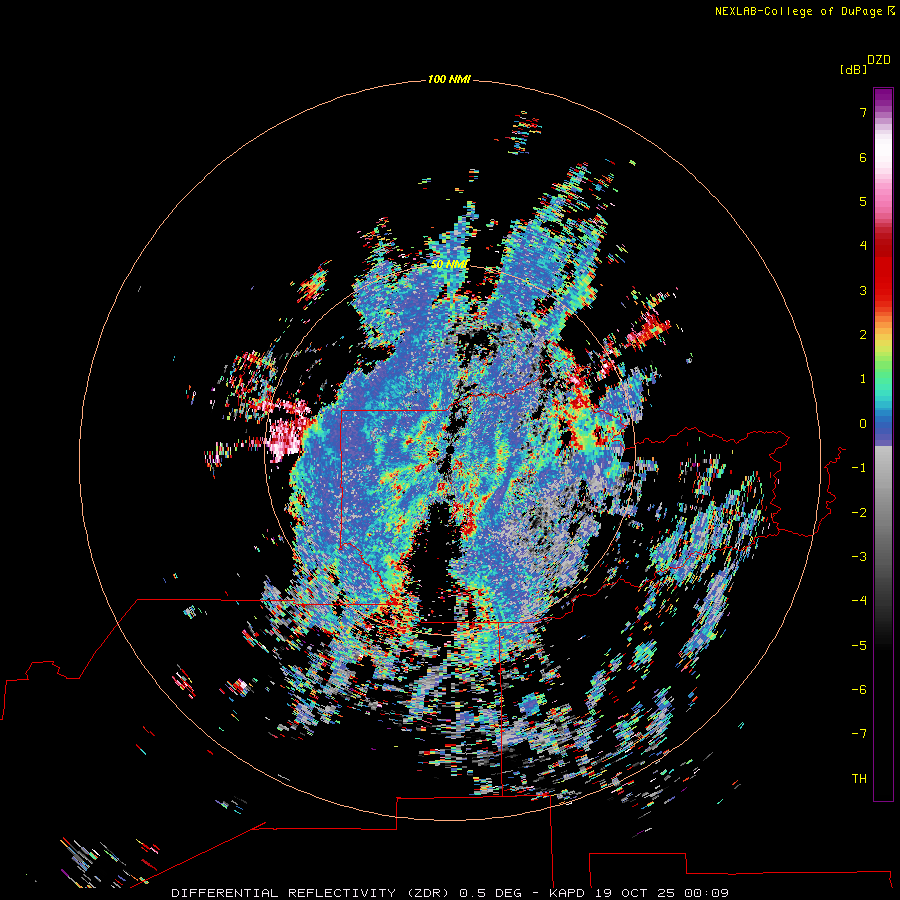Image resolution: width=900 pixels, height=900 pixels.
Task: Click the '-2' value on color scale
Action: coord(859,512)
